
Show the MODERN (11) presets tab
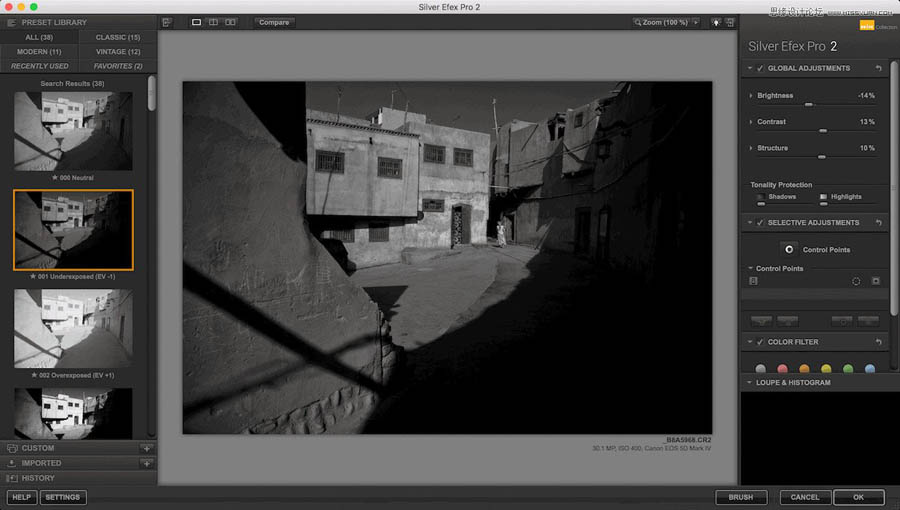(39, 52)
